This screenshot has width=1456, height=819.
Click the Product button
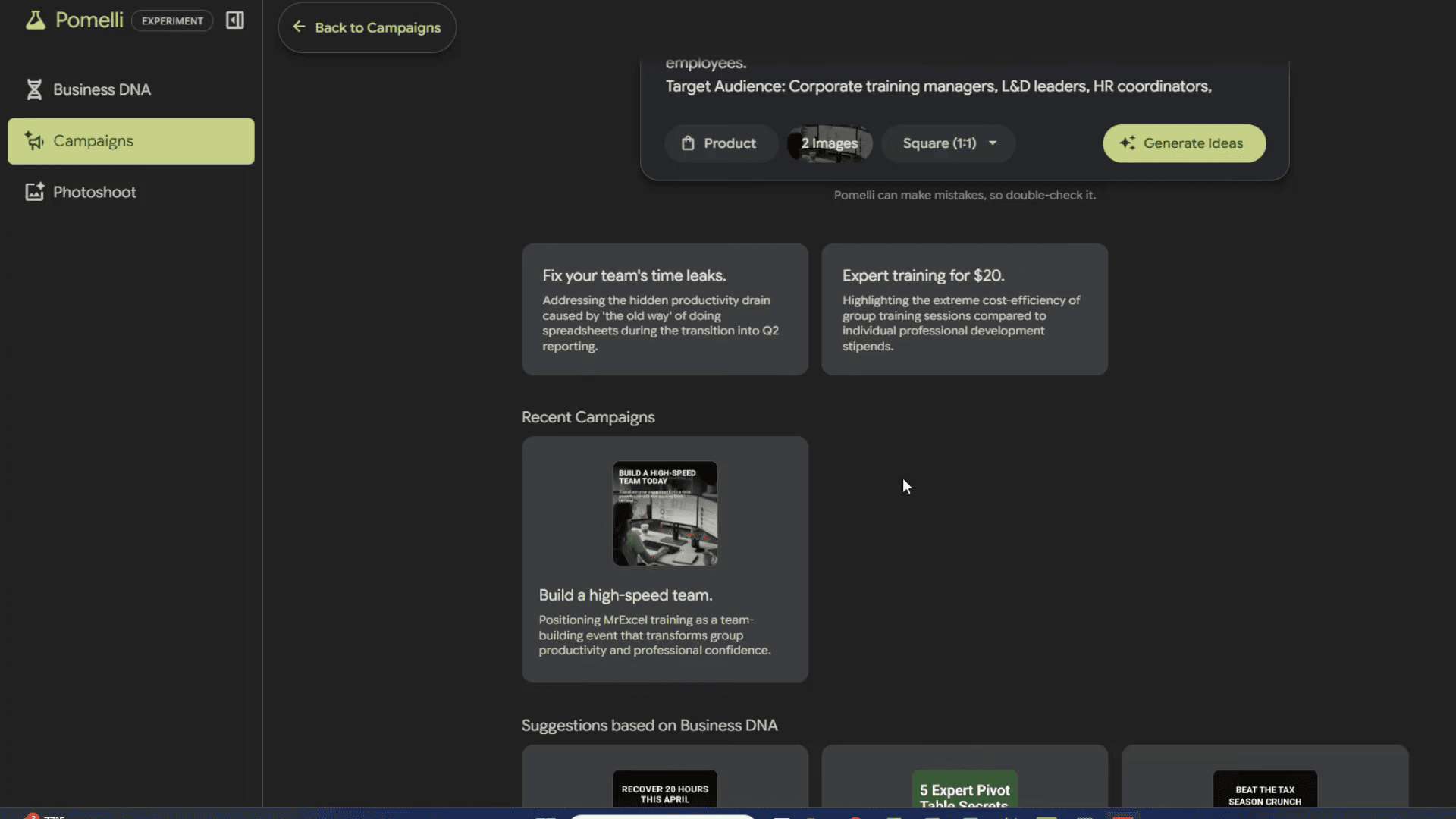click(720, 143)
